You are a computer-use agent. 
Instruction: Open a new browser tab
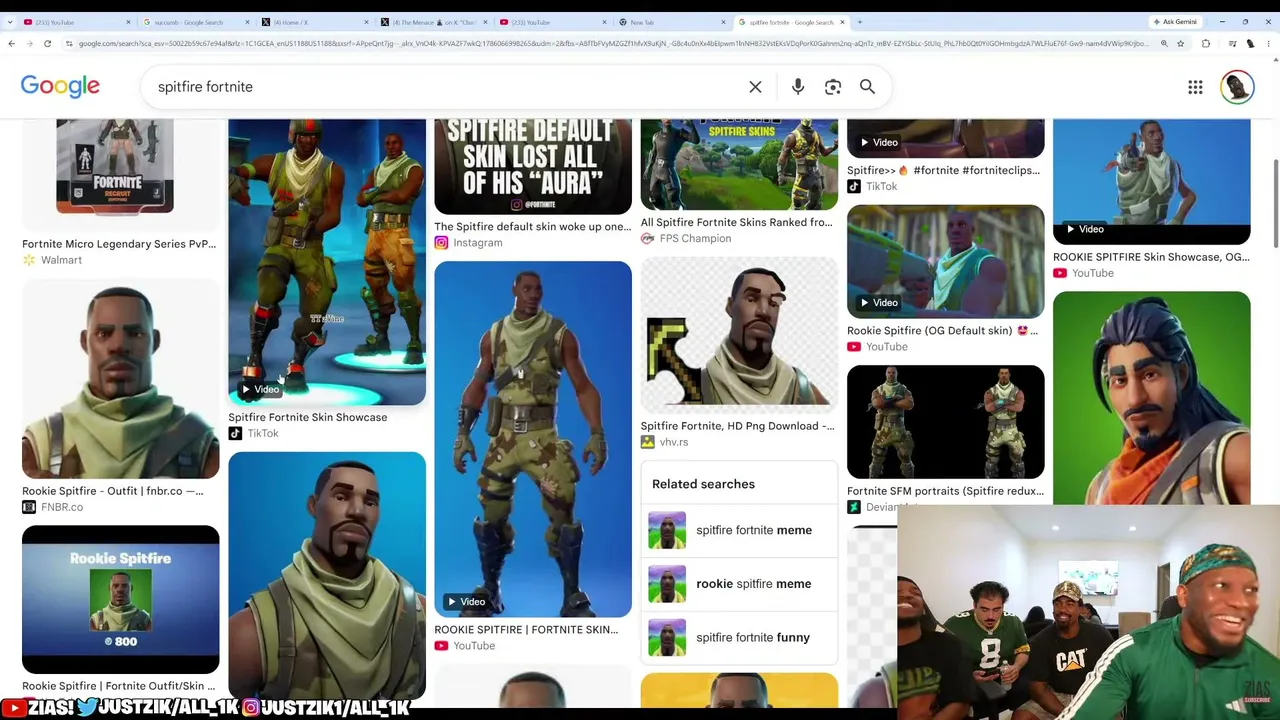pyautogui.click(x=859, y=21)
